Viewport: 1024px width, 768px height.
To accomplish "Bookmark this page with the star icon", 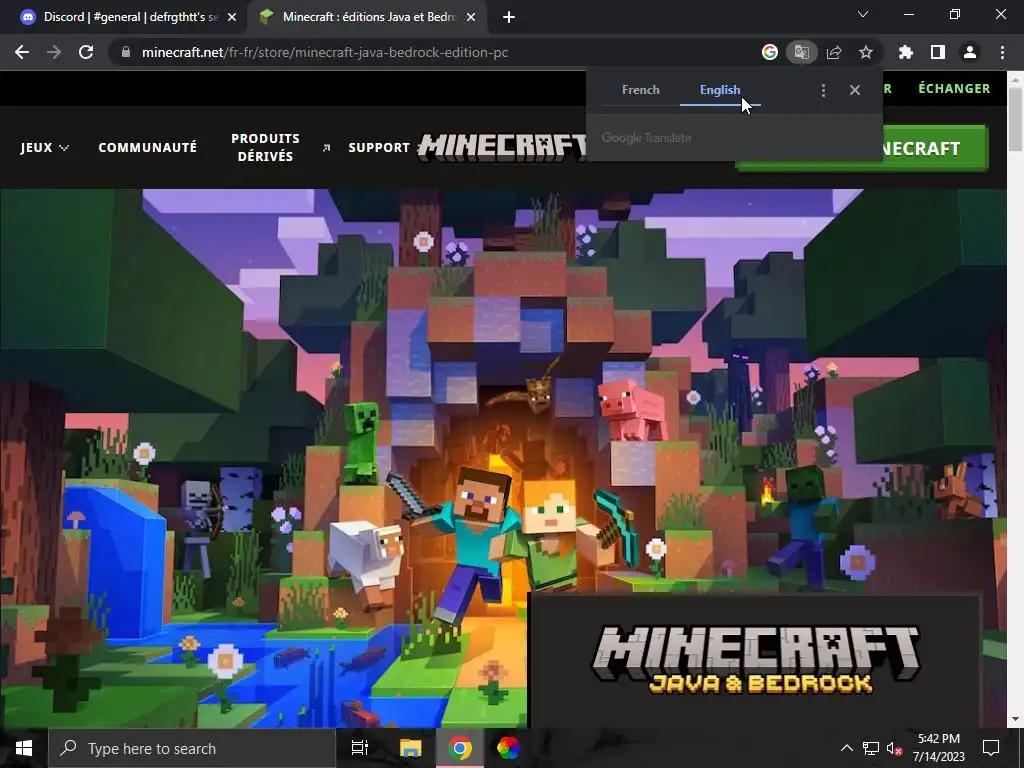I will tap(866, 52).
